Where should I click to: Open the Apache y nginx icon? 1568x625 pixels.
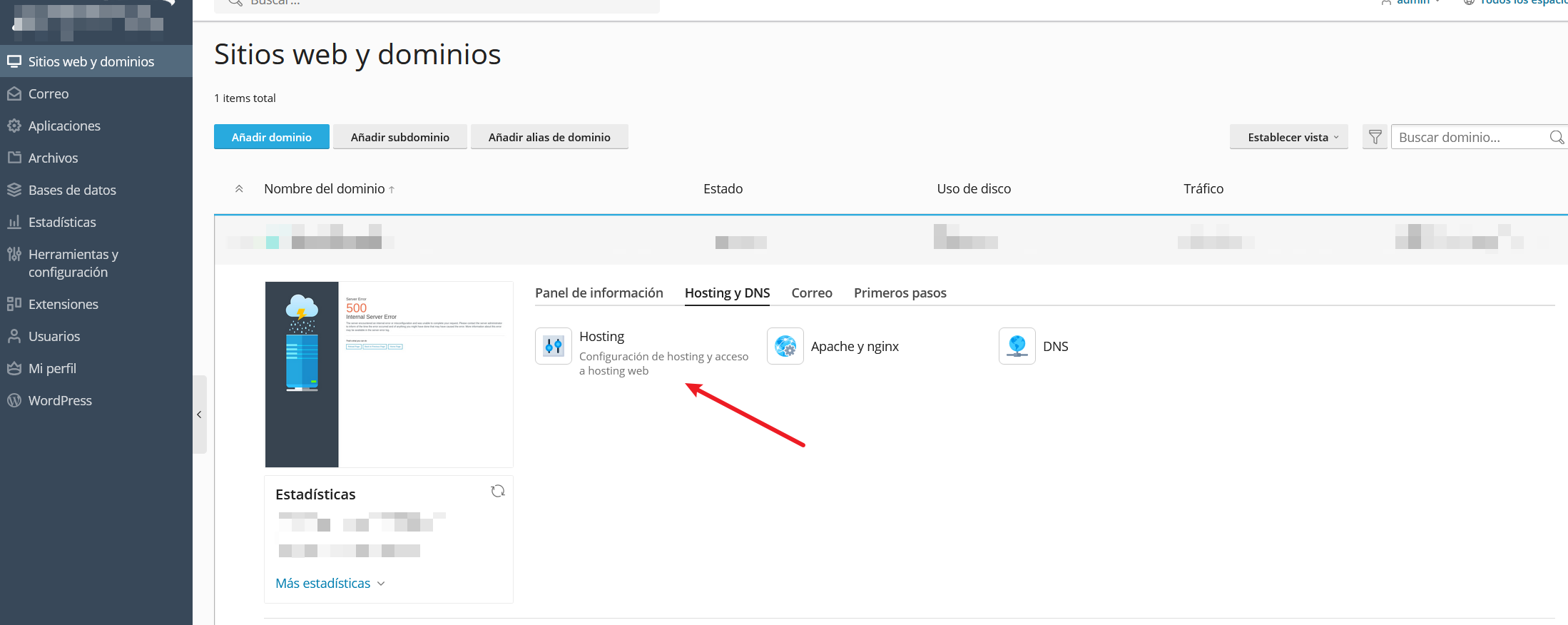(785, 346)
